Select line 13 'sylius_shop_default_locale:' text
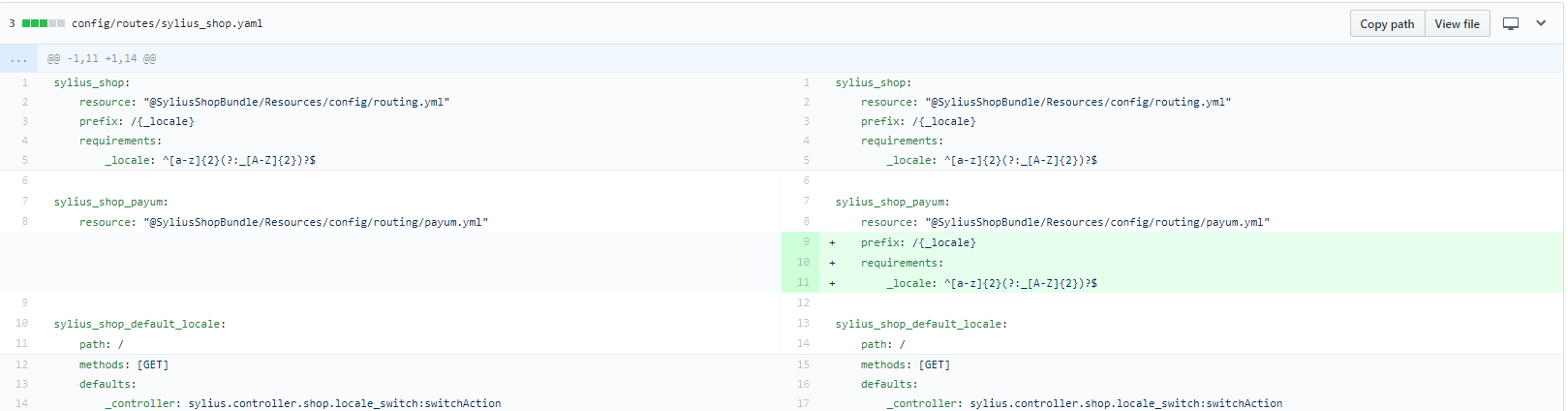The image size is (1568, 411). (921, 324)
